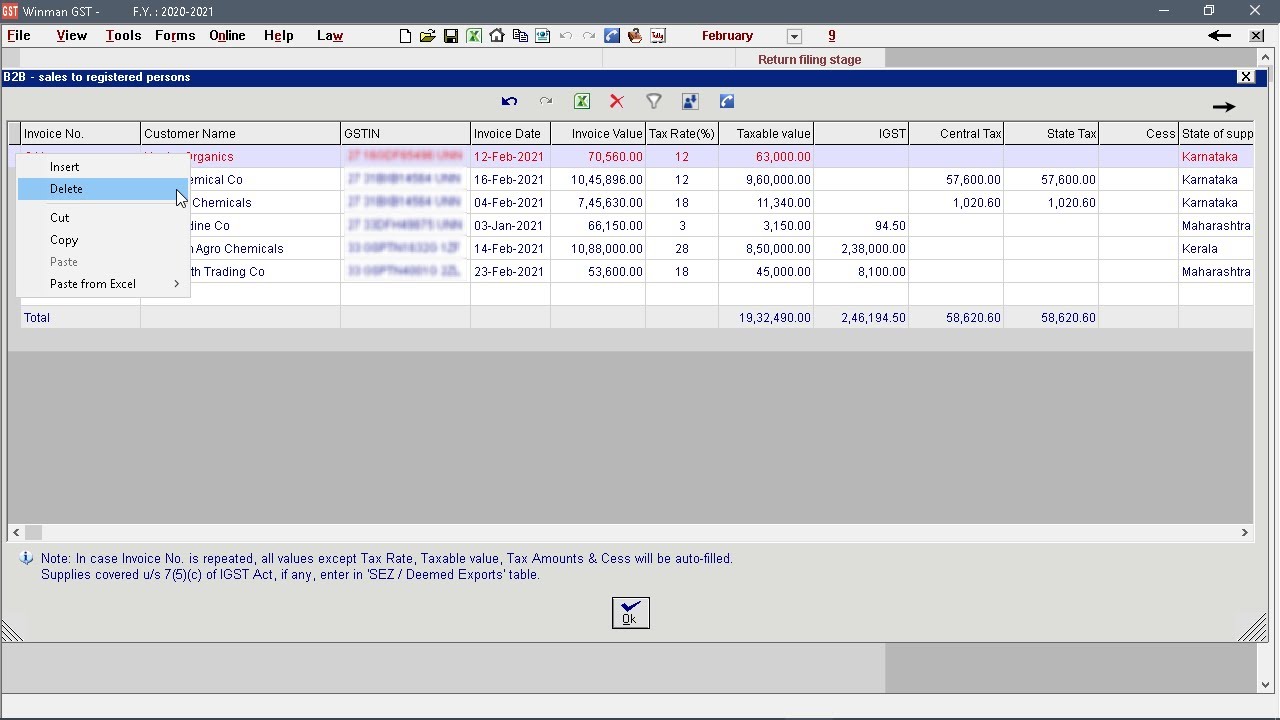
Task: Click the Excel icon in the B2B toolbar
Action: pyautogui.click(x=582, y=101)
